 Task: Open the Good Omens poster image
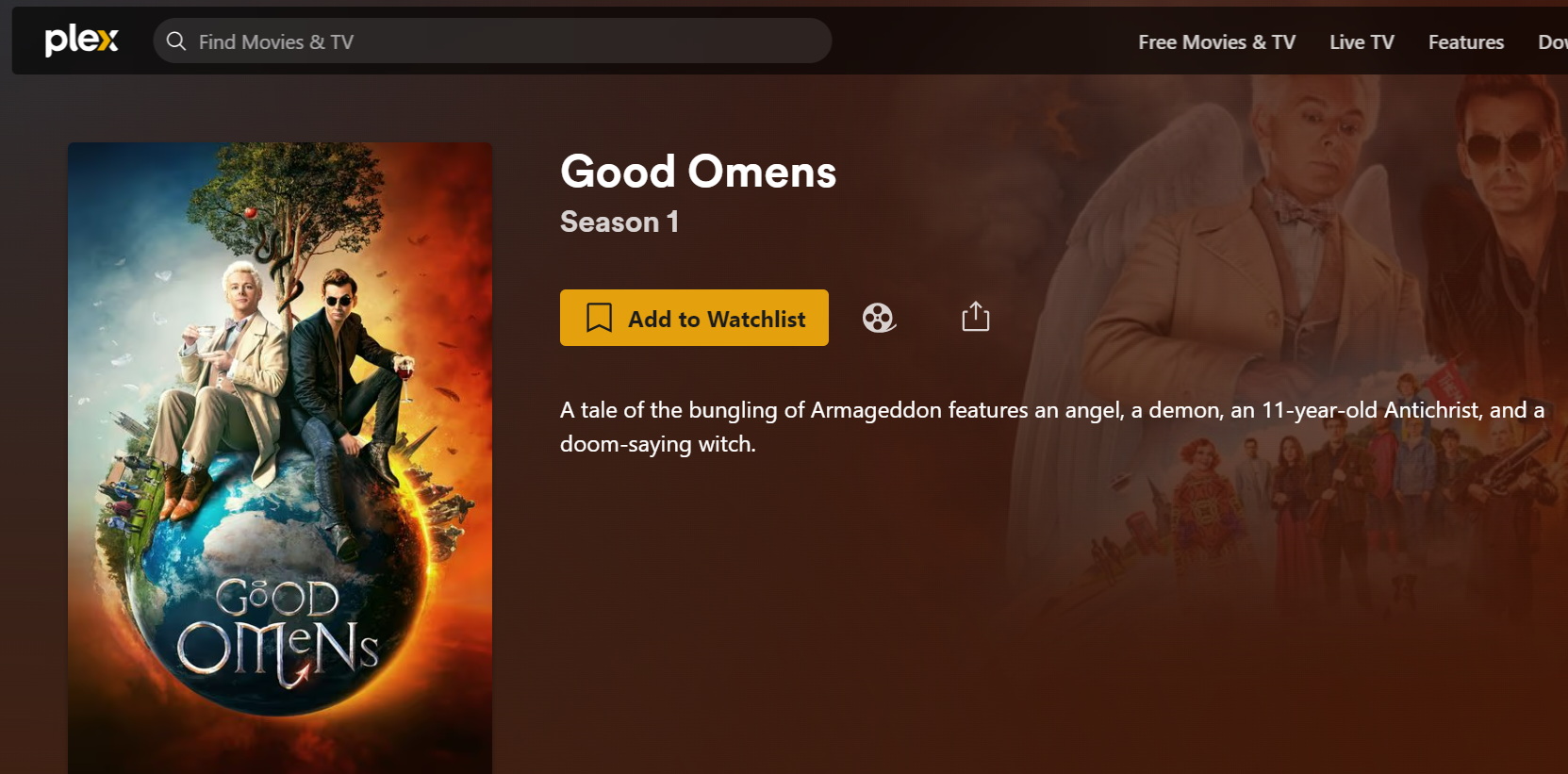(280, 458)
